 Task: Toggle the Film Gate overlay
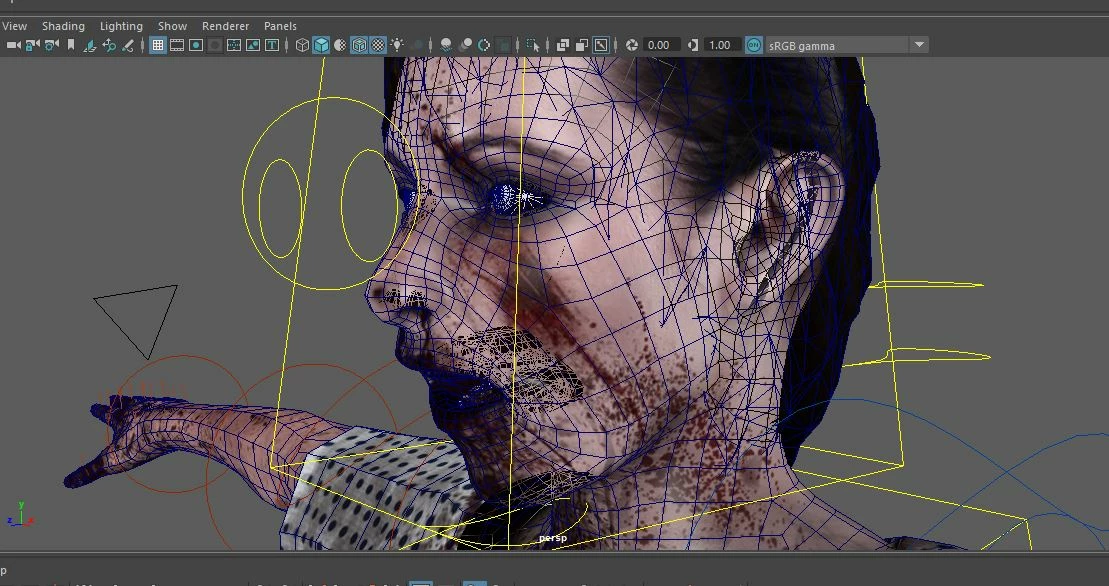tap(177, 45)
